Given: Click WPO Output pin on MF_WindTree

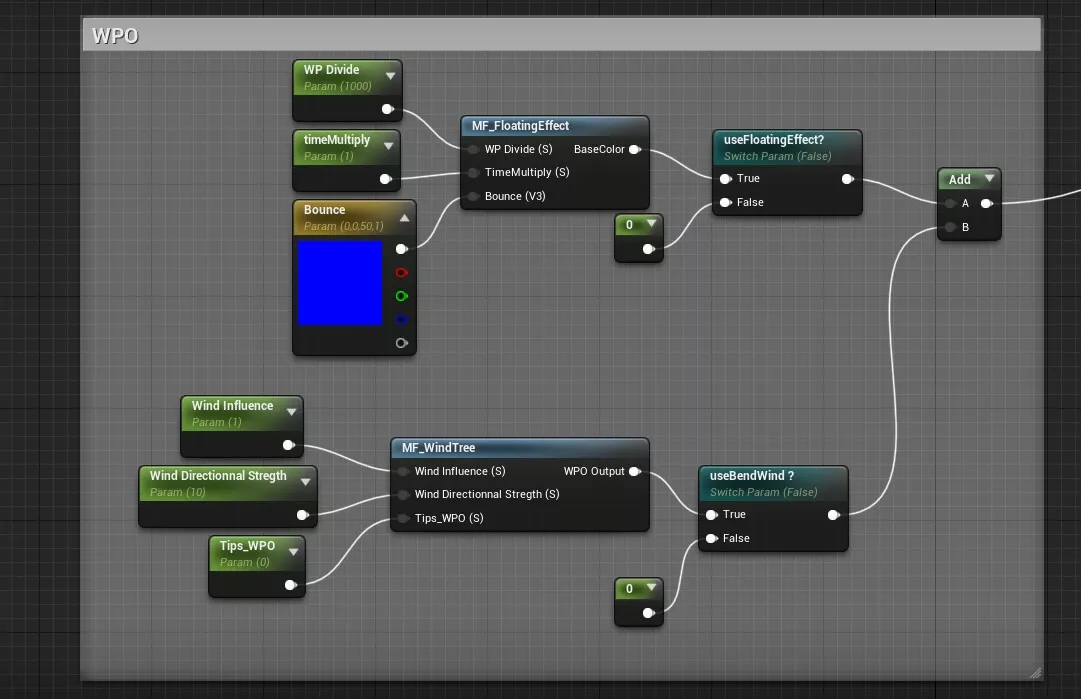Looking at the screenshot, I should coord(635,471).
